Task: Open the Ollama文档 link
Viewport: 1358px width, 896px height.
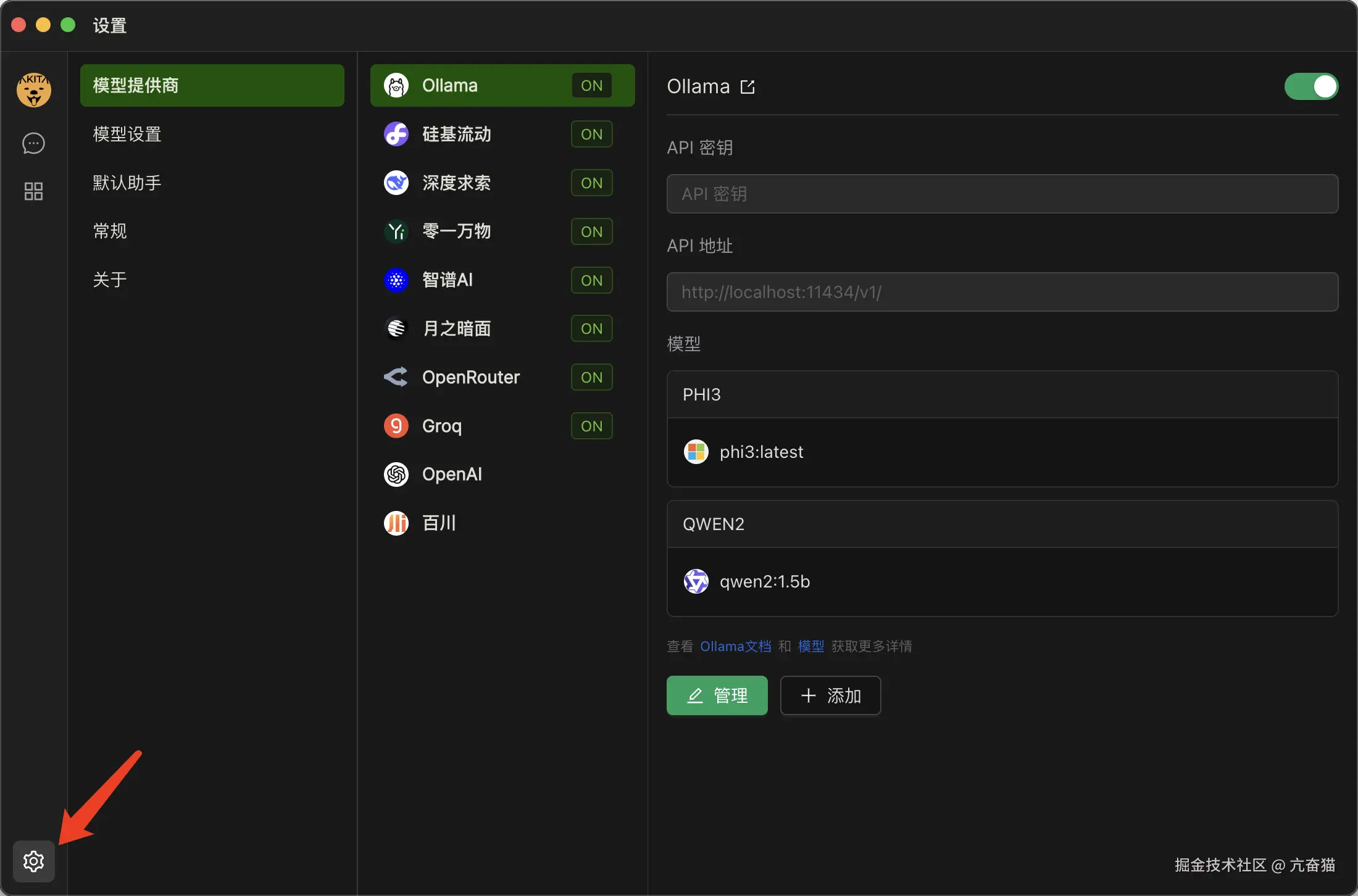Action: tap(735, 646)
